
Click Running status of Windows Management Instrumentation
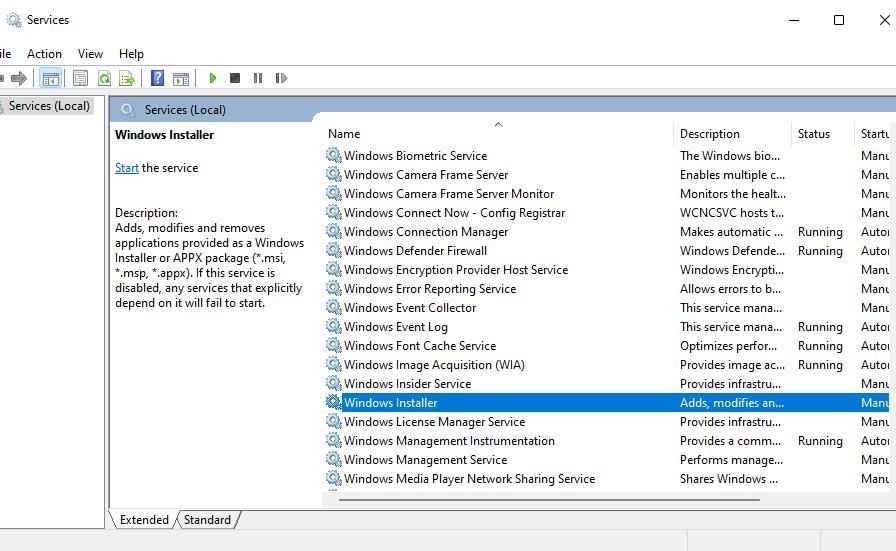coord(820,441)
